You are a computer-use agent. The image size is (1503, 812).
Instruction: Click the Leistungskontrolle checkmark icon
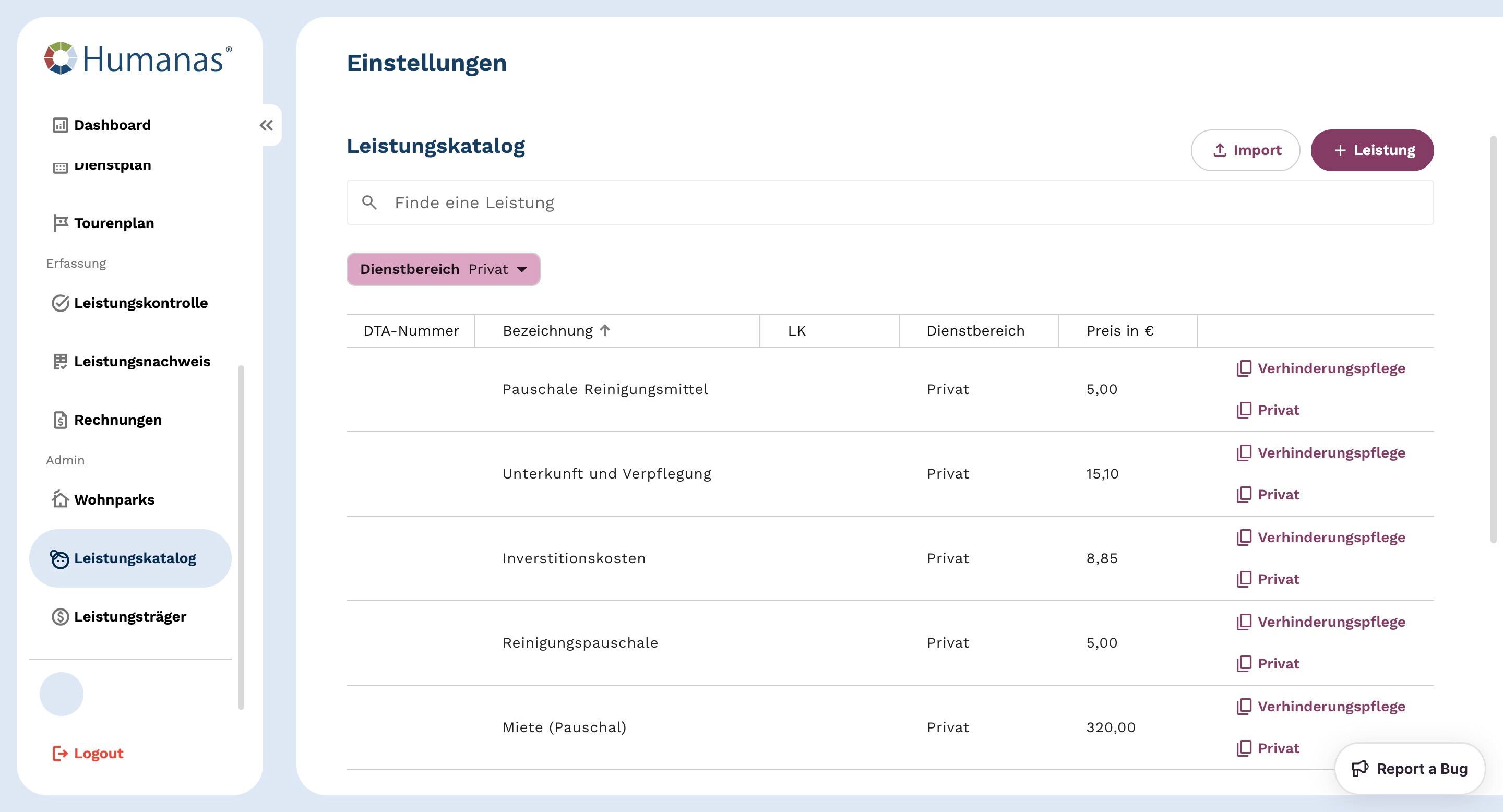[x=60, y=303]
